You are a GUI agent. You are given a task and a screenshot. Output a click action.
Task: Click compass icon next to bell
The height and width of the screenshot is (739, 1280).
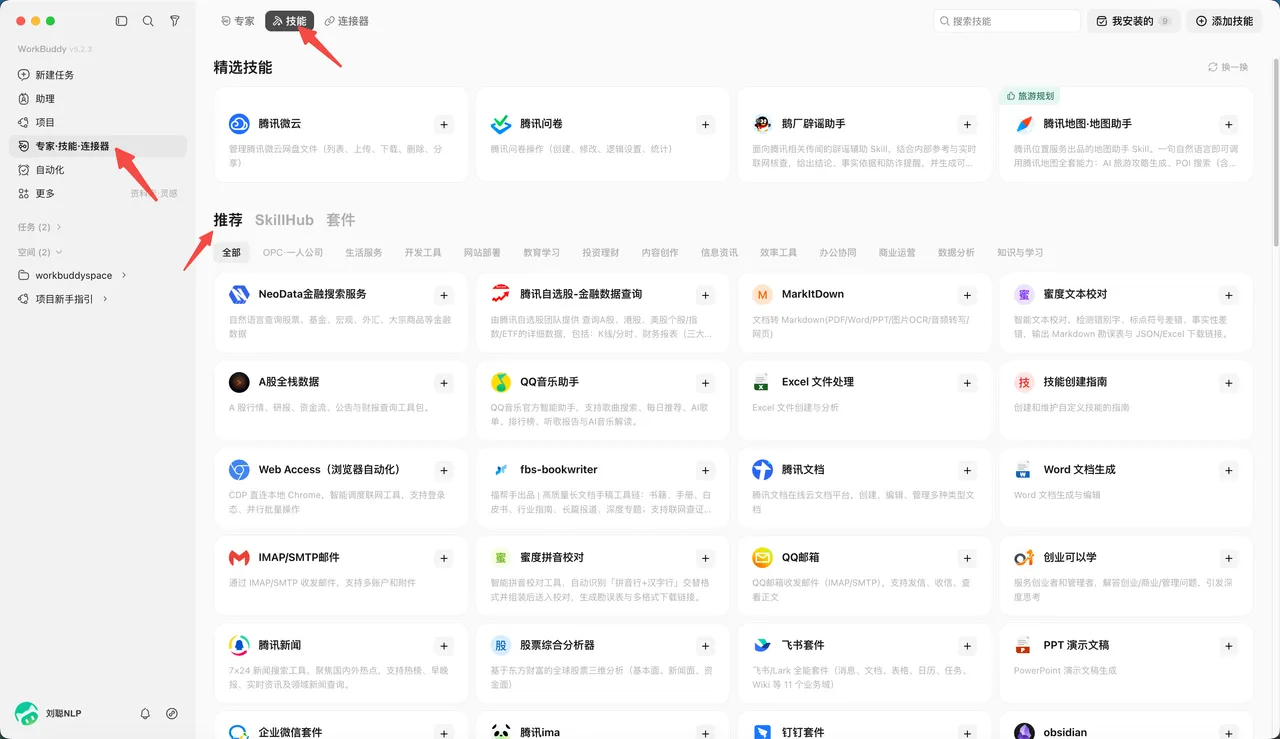pyautogui.click(x=172, y=714)
